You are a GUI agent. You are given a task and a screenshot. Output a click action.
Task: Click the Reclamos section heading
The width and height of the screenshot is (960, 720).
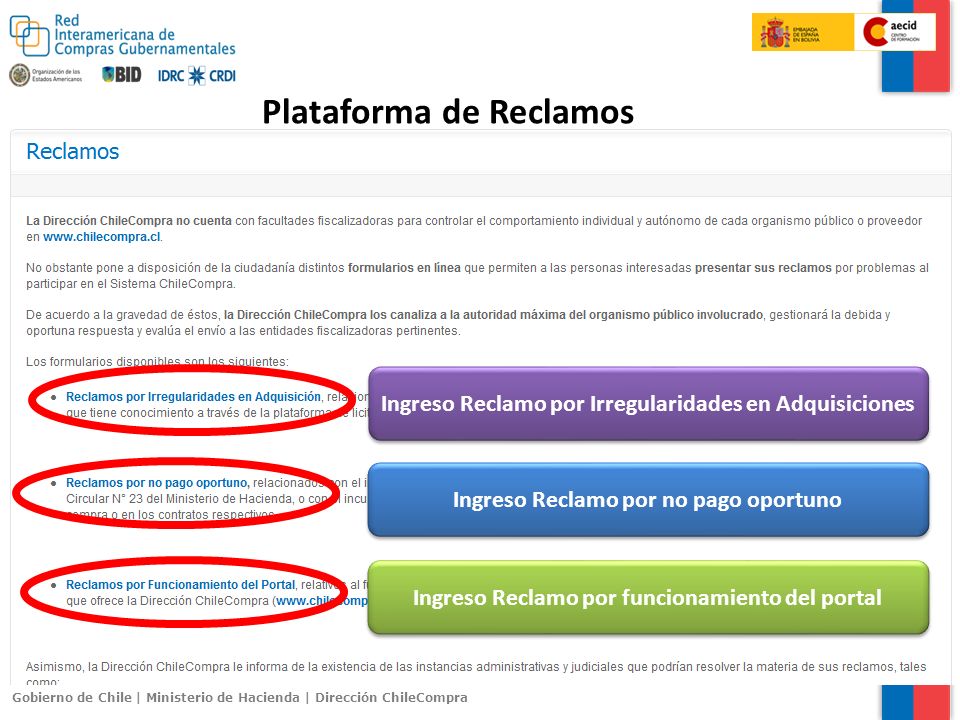pos(72,151)
